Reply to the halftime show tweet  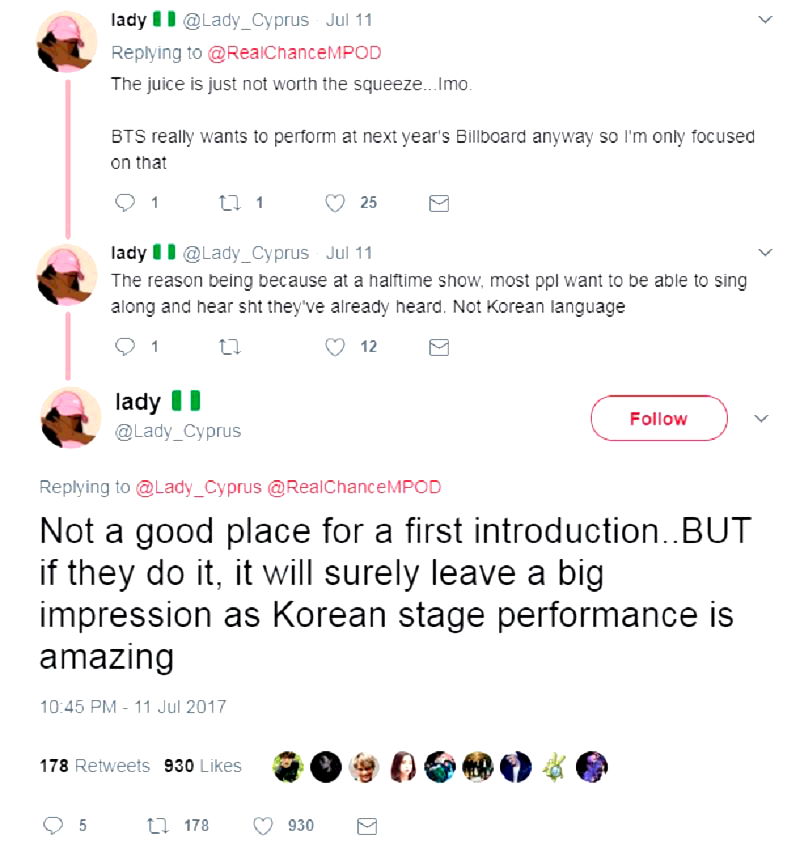pyautogui.click(x=126, y=347)
